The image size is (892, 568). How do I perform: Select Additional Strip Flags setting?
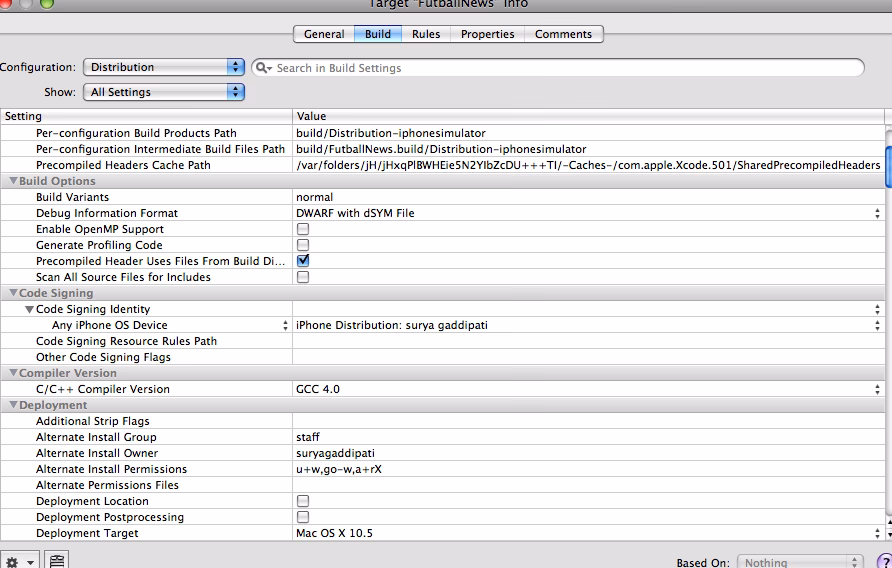(93, 421)
